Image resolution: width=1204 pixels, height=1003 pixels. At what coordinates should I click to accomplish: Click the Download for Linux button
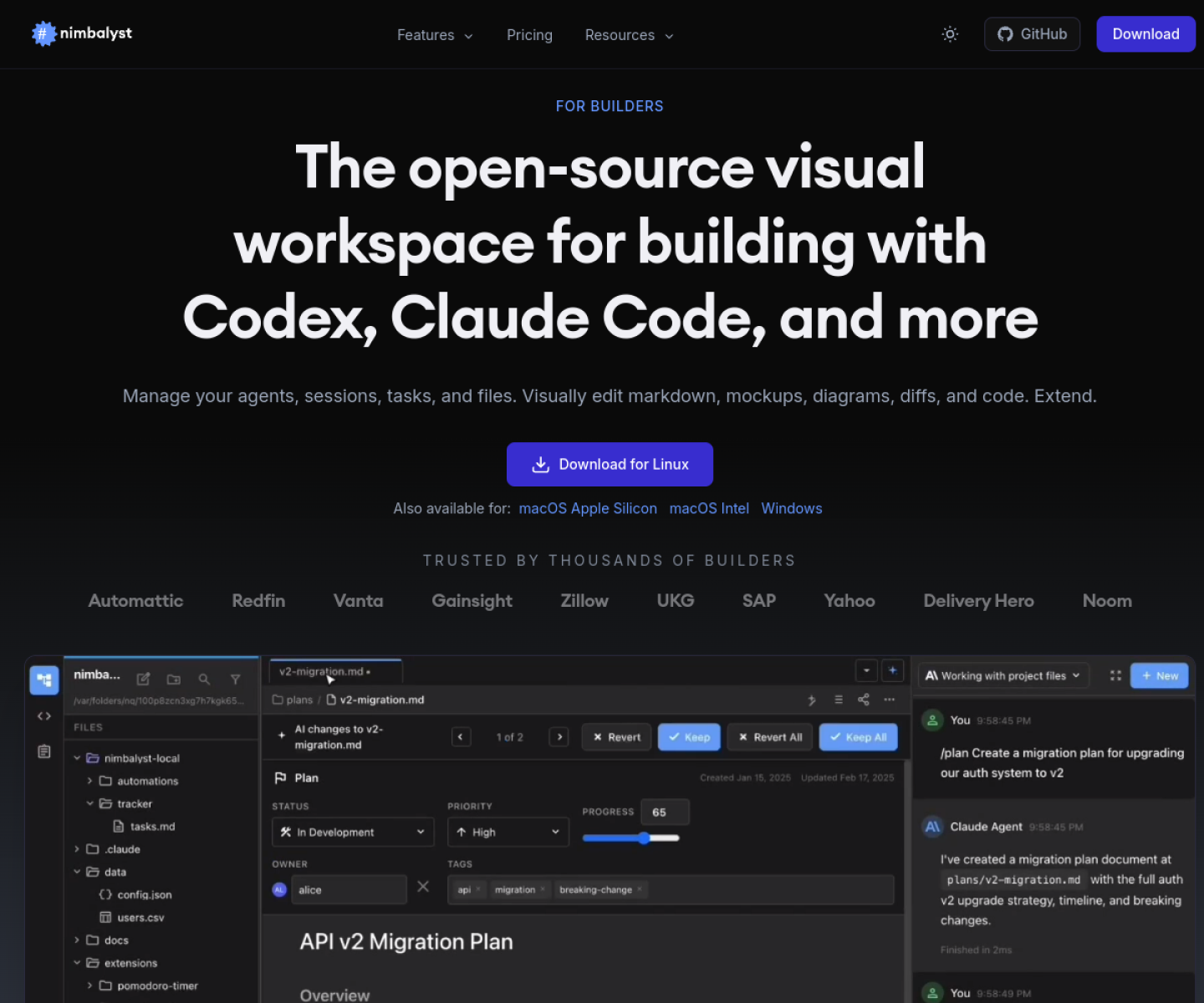(610, 465)
